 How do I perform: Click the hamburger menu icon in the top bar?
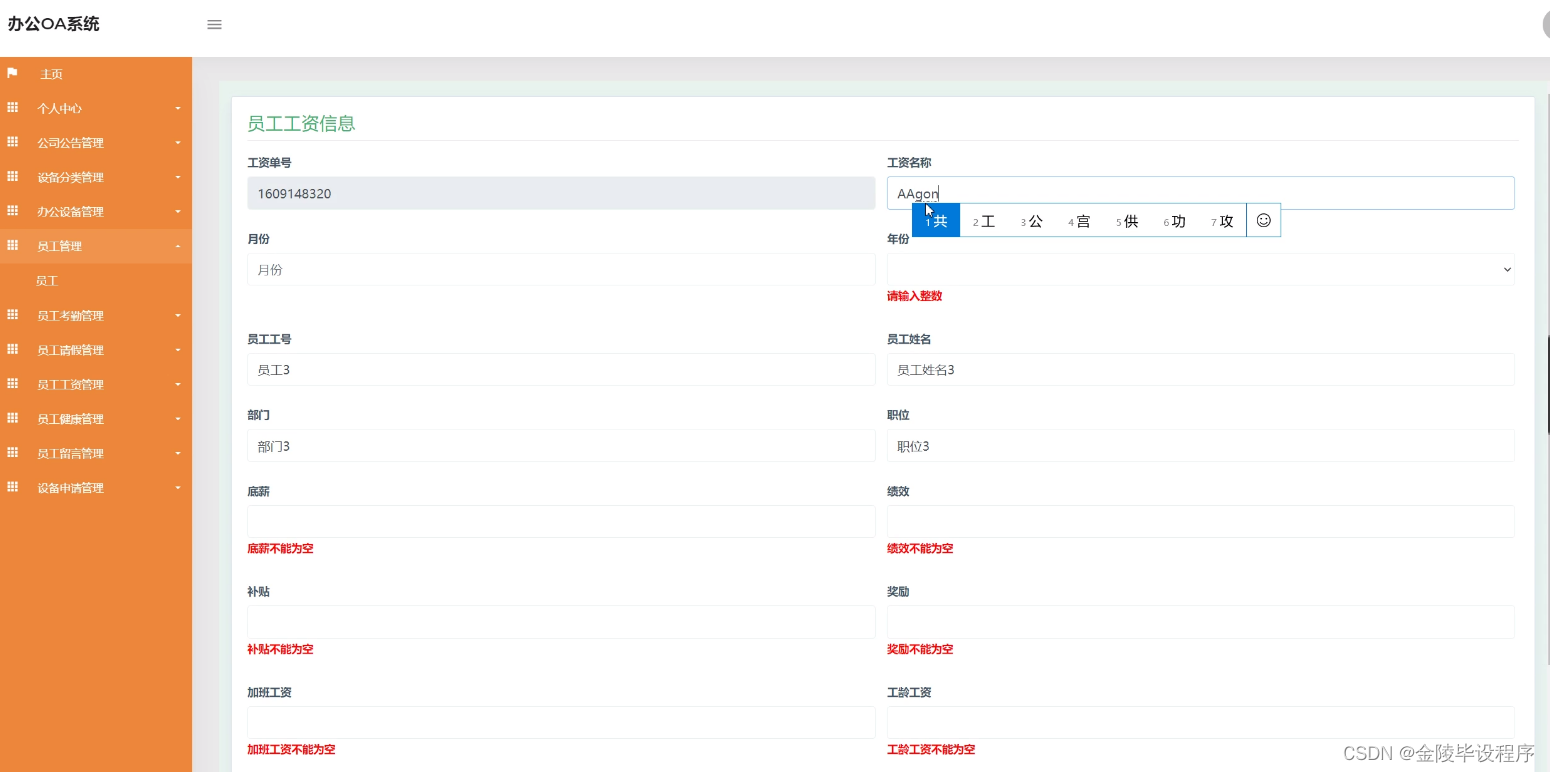(x=214, y=24)
